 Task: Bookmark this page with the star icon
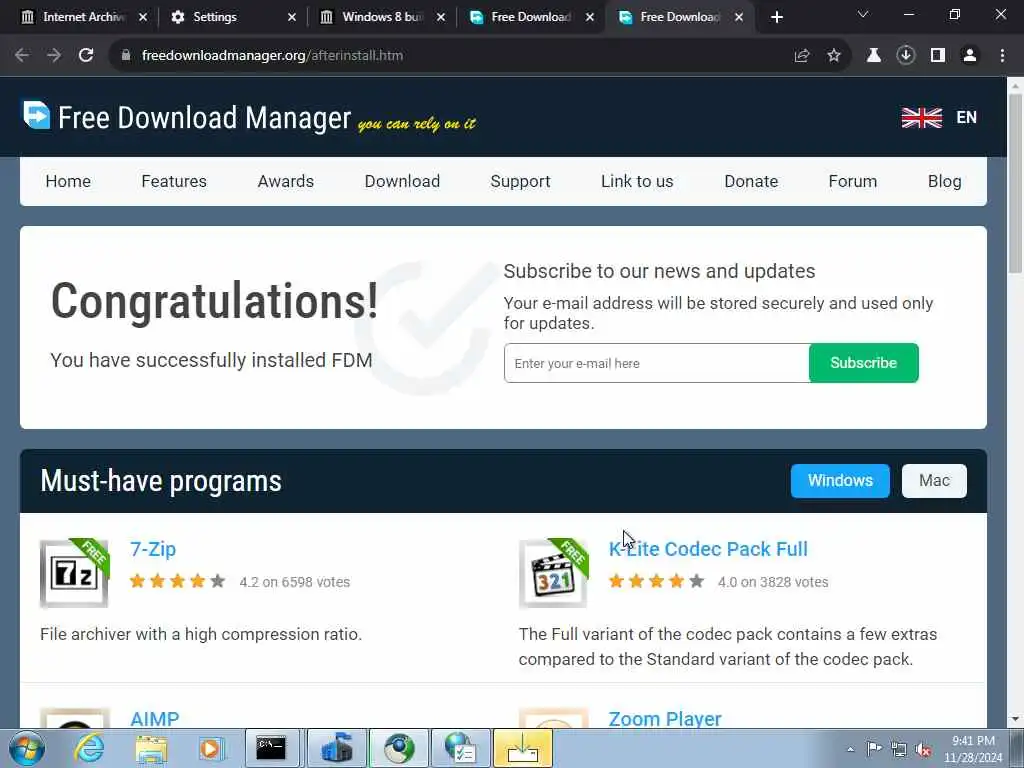[834, 56]
